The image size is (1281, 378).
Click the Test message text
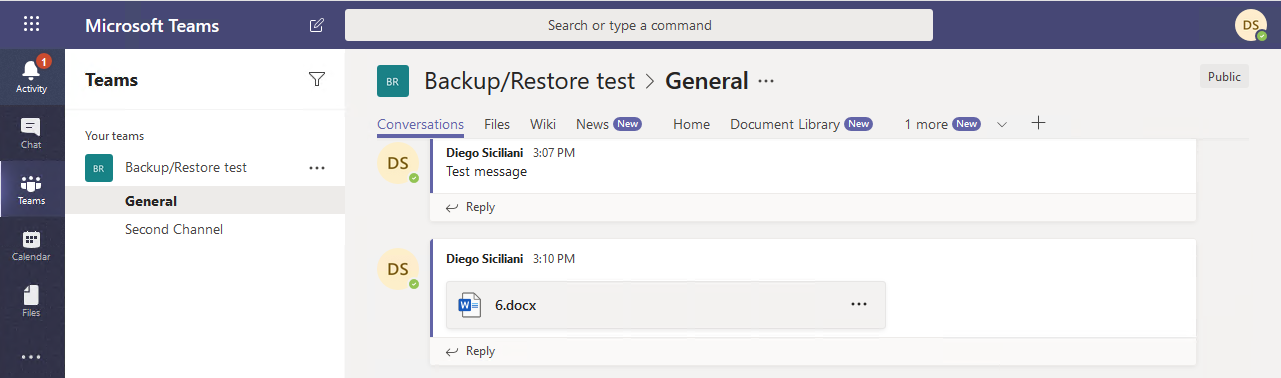486,171
